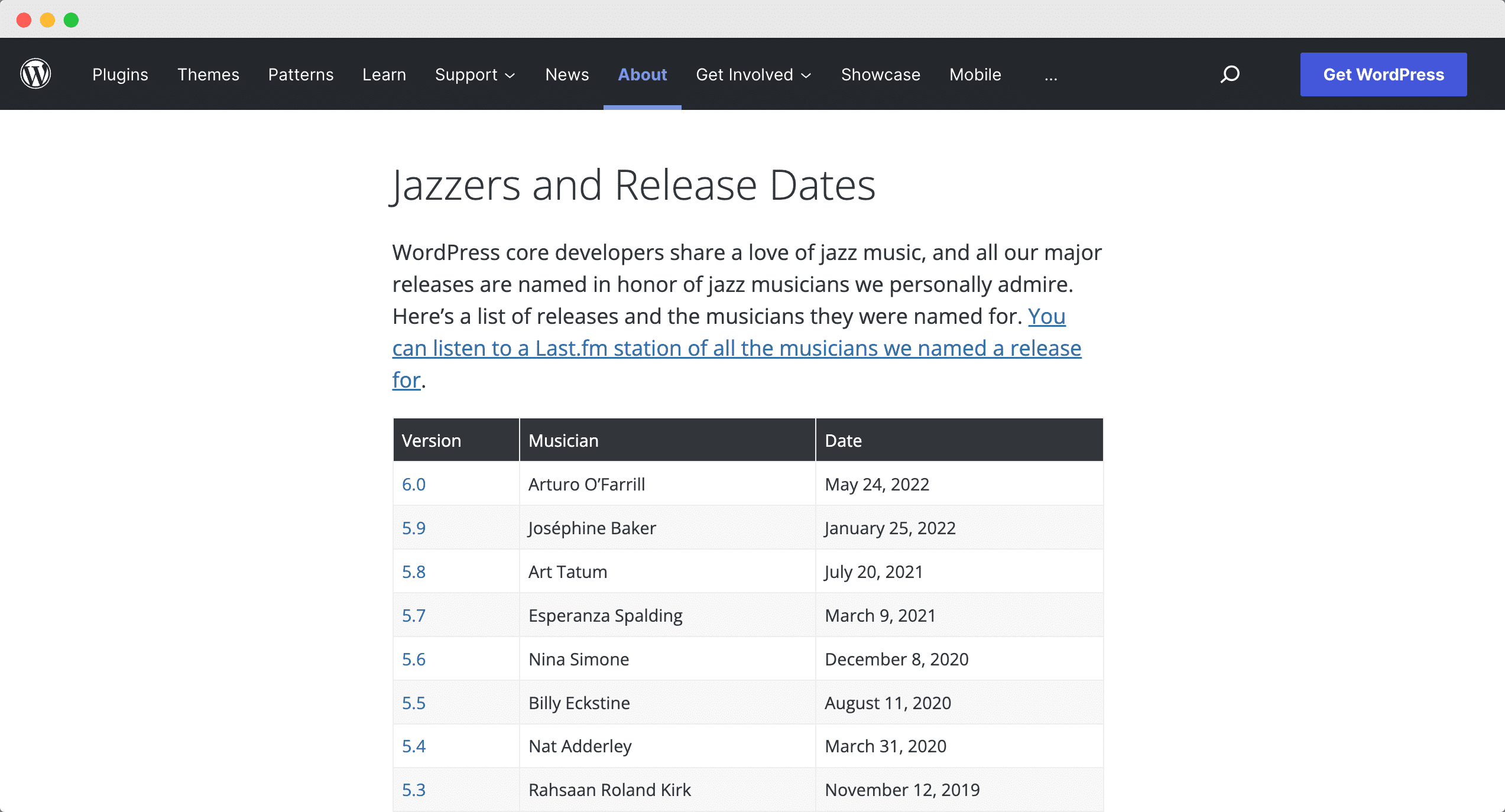Open the version 5.8 link
1505x812 pixels.
click(414, 571)
